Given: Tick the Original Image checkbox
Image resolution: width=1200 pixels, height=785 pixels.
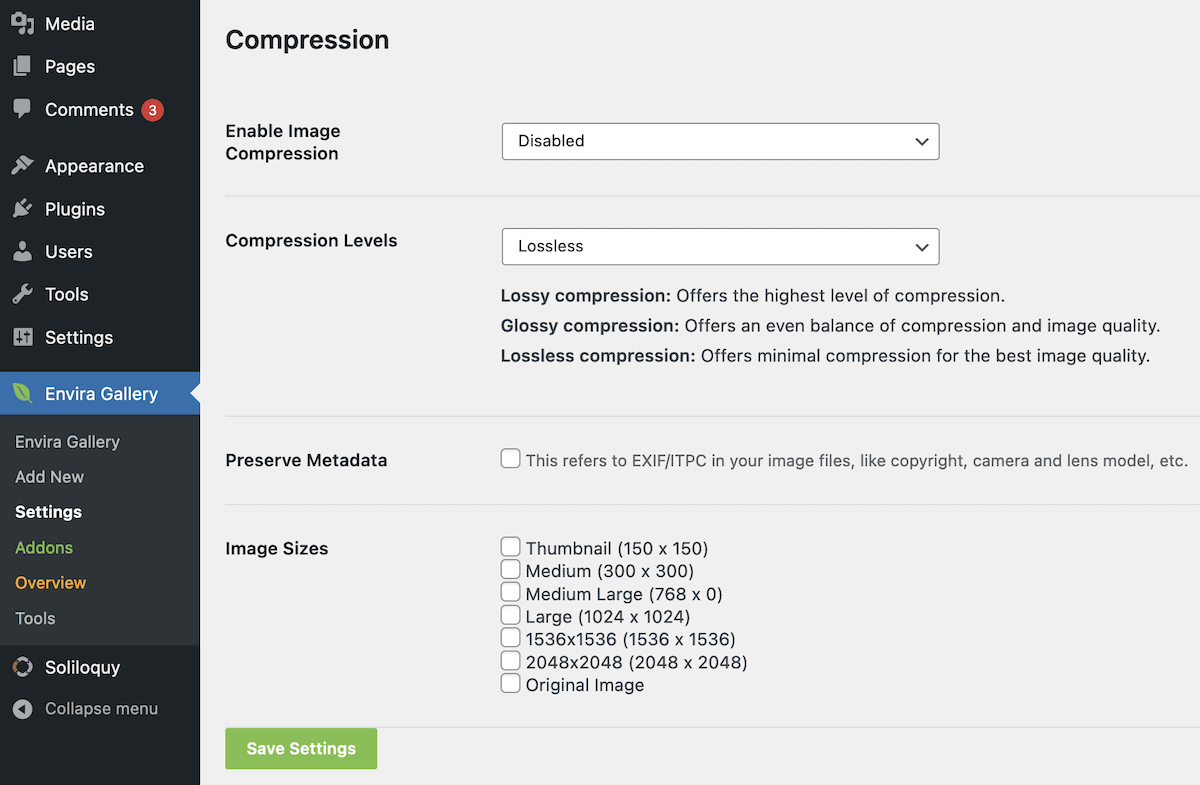Looking at the screenshot, I should pyautogui.click(x=511, y=684).
